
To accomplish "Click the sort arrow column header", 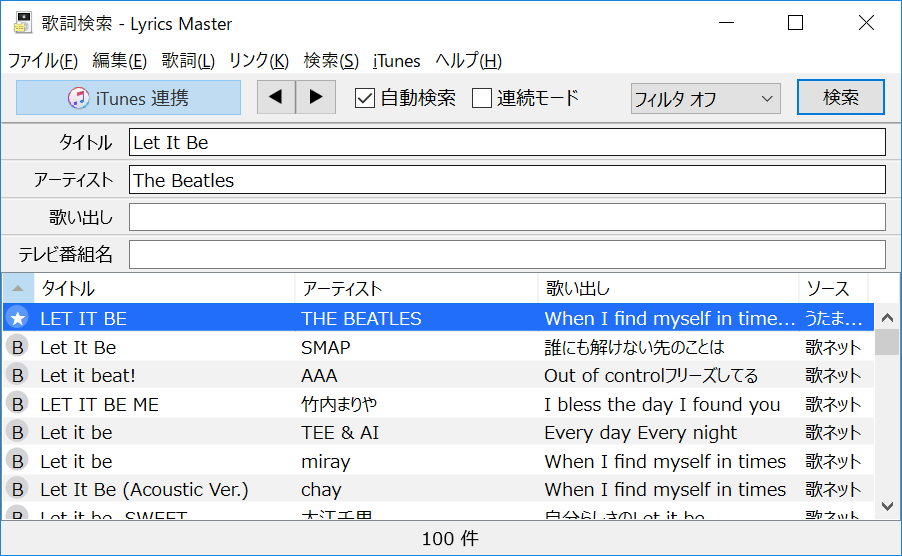I will 18,288.
